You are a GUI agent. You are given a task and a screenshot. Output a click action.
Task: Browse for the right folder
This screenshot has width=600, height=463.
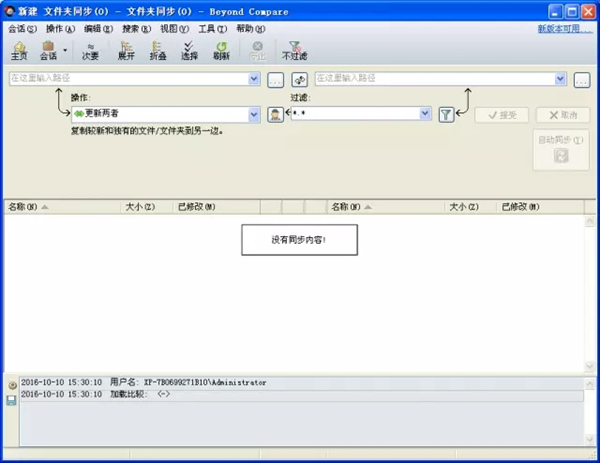[582, 80]
